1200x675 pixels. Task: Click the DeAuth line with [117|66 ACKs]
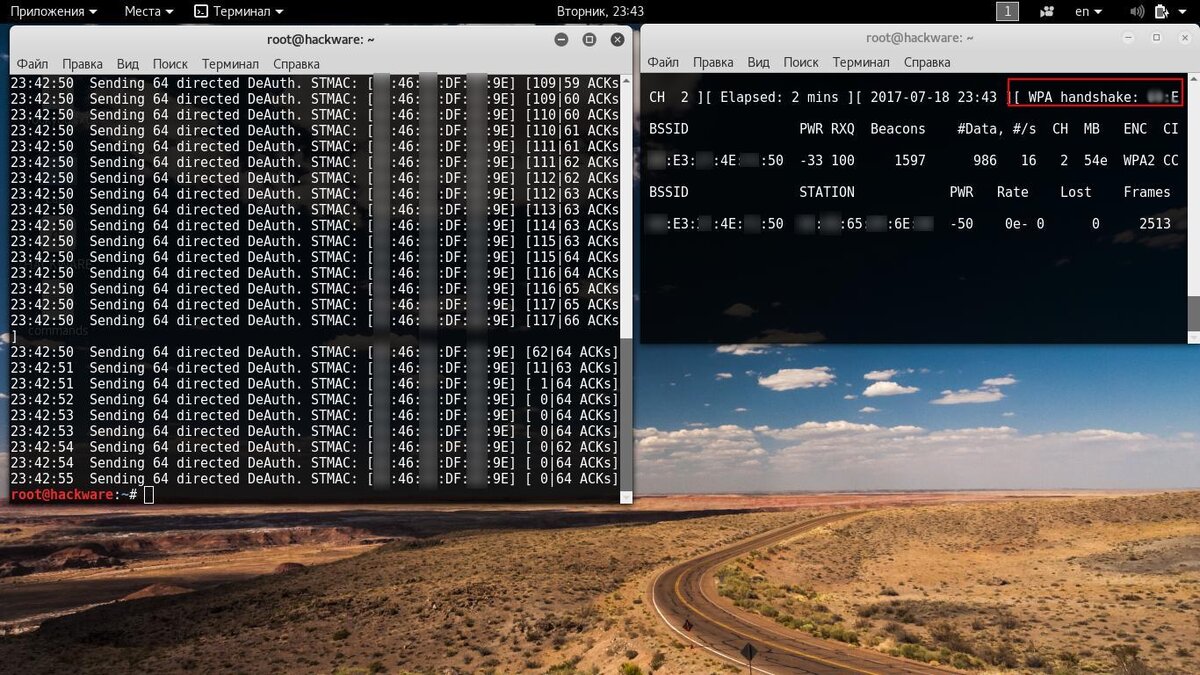pyautogui.click(x=315, y=320)
